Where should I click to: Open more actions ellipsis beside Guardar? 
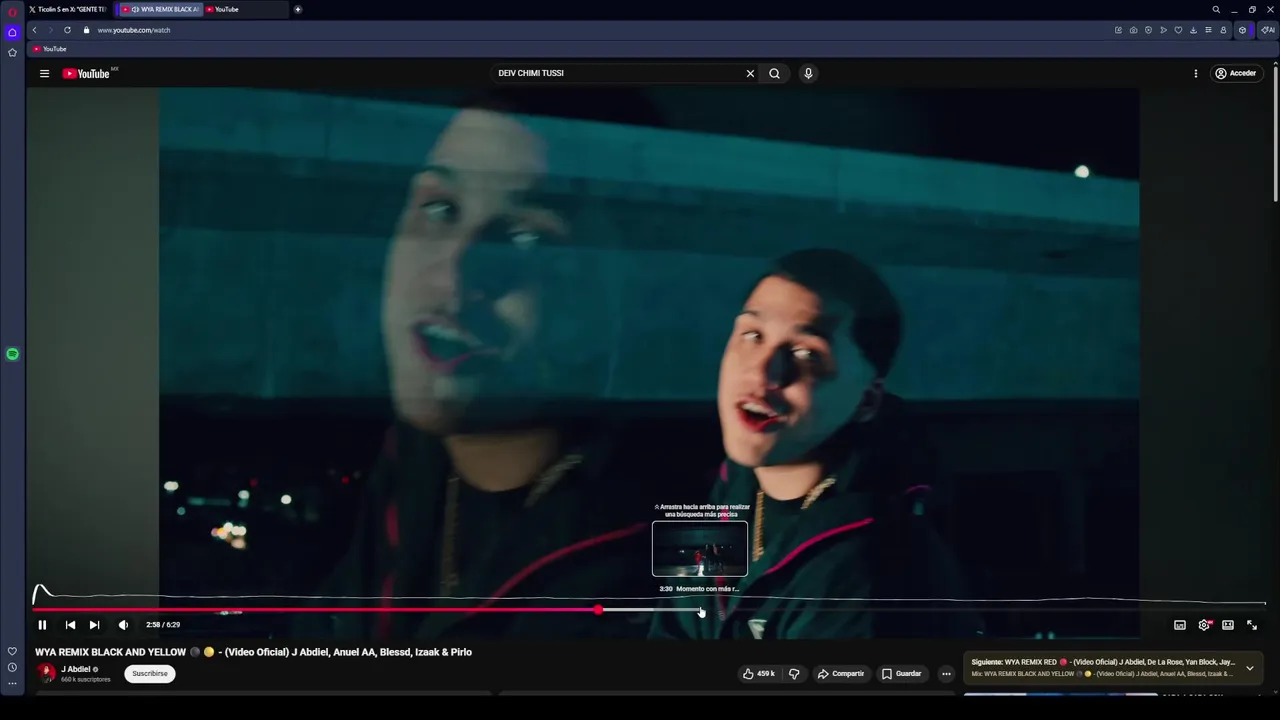(946, 674)
